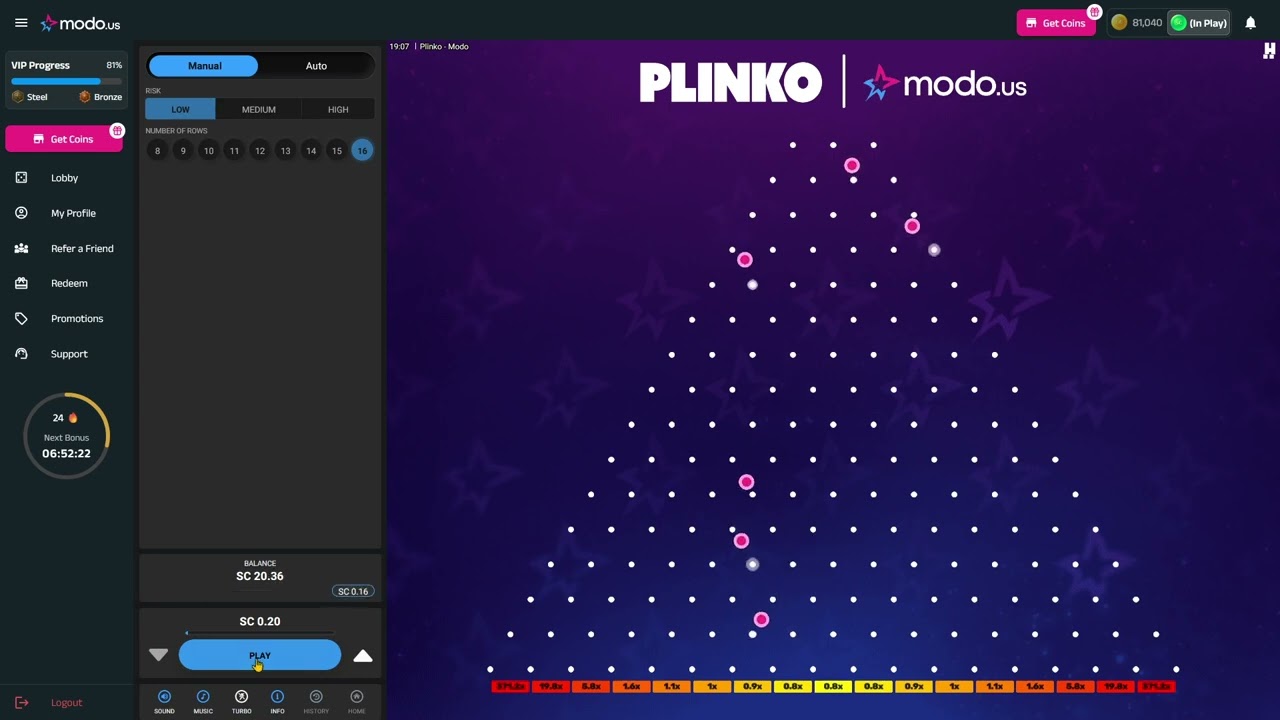Click the Home icon in the game footer
The image size is (1280, 720).
356,697
